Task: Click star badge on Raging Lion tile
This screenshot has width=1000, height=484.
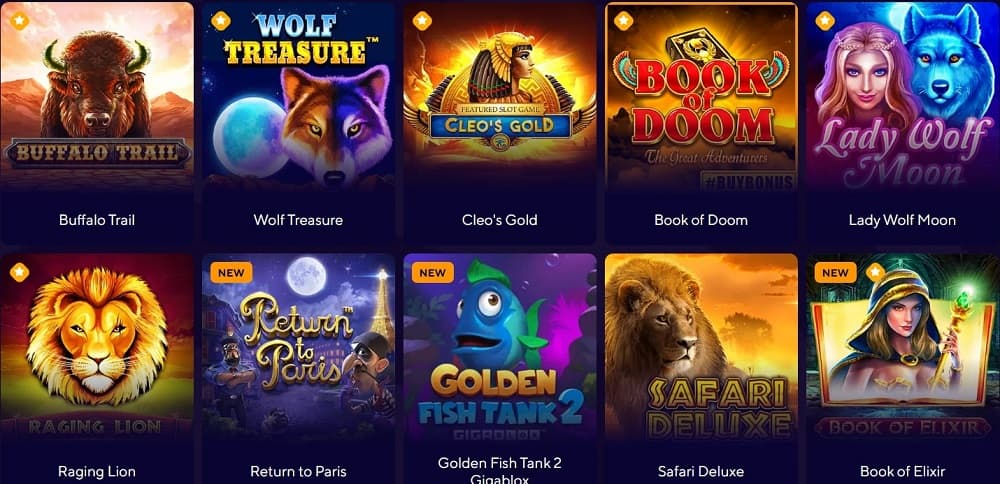Action: coord(19,272)
